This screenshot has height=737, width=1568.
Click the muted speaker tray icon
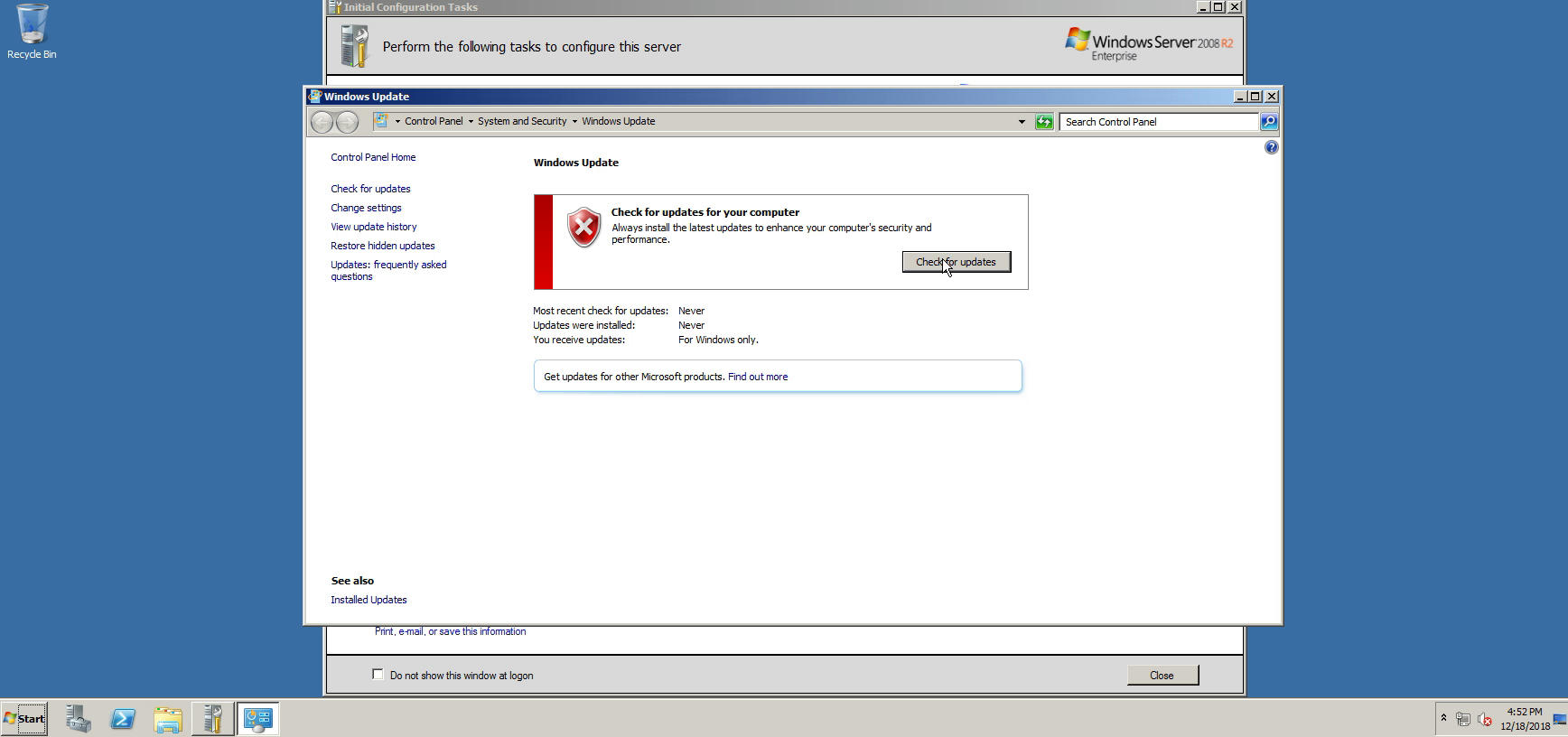tap(1484, 720)
